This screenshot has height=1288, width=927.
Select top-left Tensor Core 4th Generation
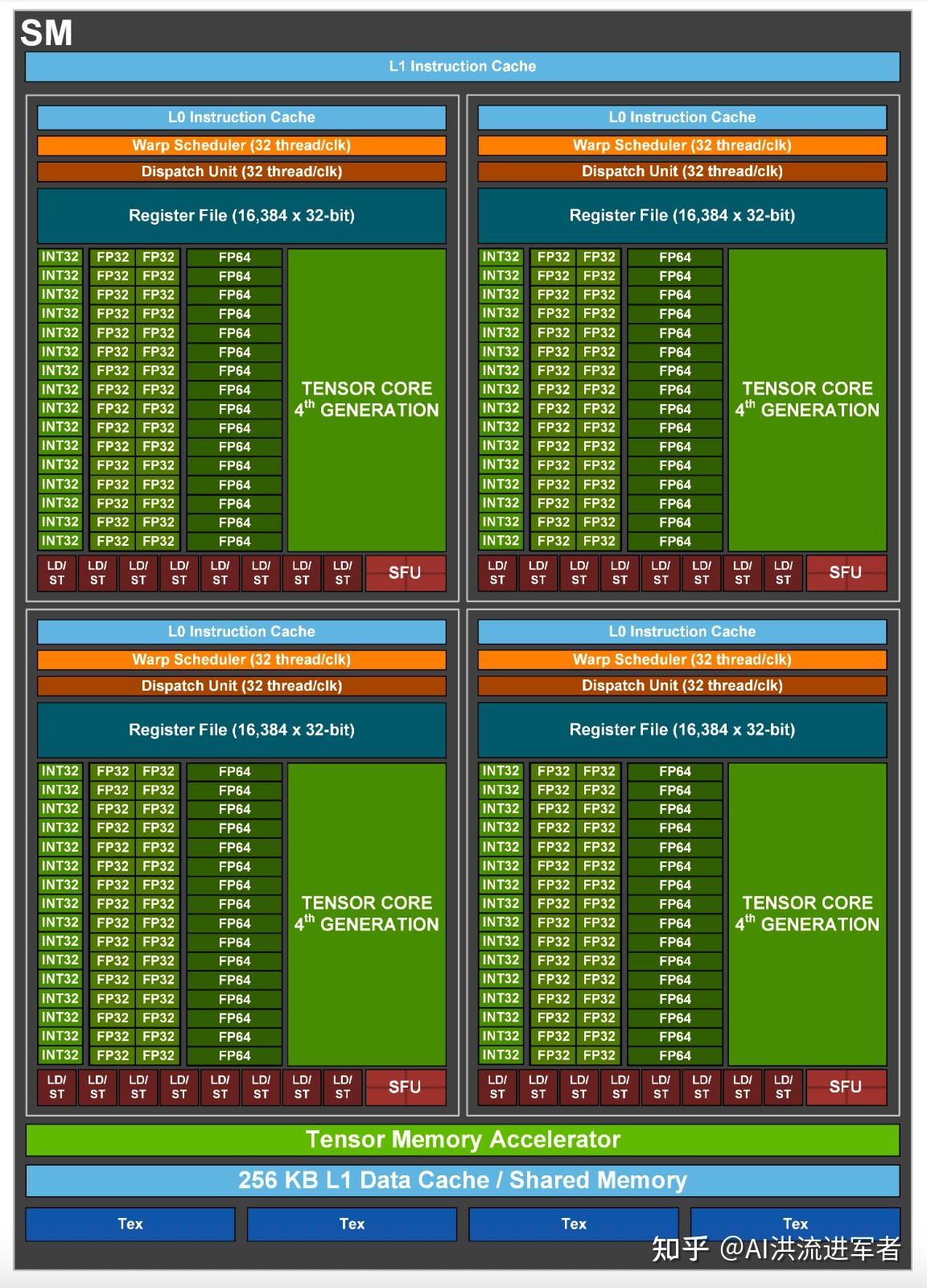(x=367, y=400)
